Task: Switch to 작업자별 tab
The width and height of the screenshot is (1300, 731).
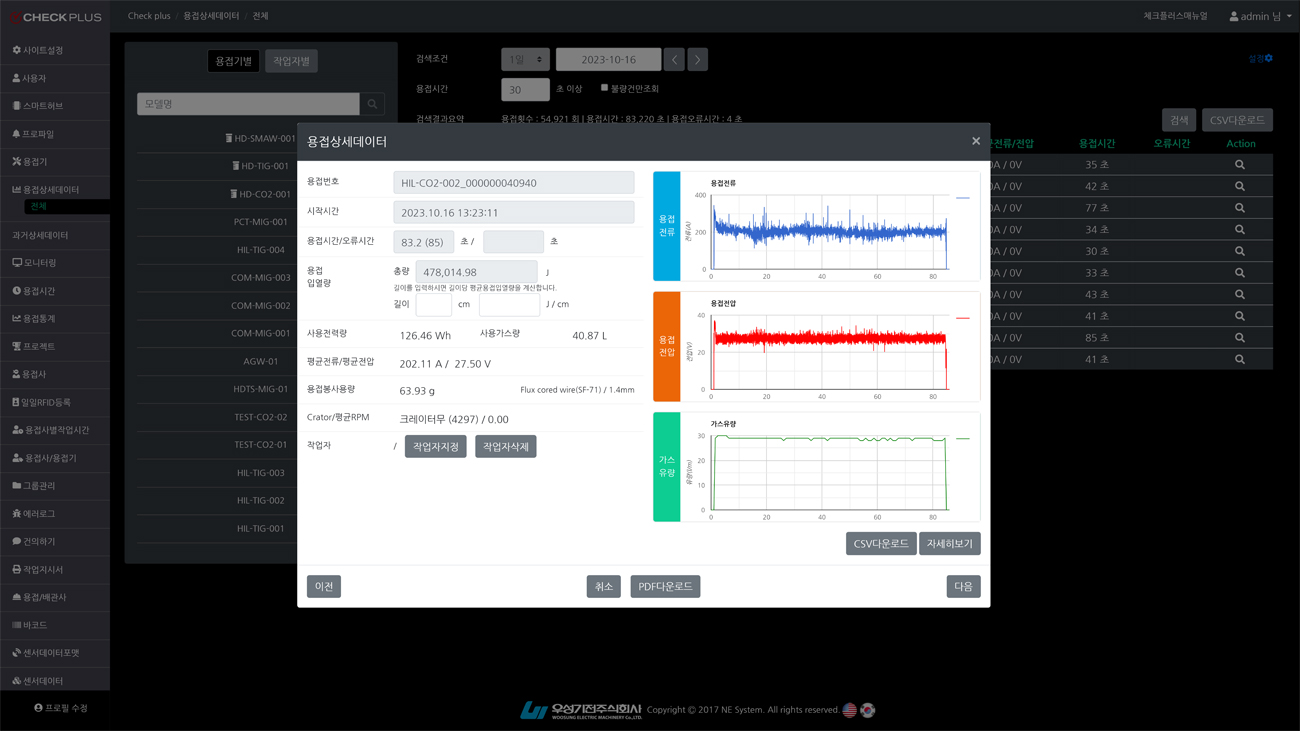Action: coord(291,61)
